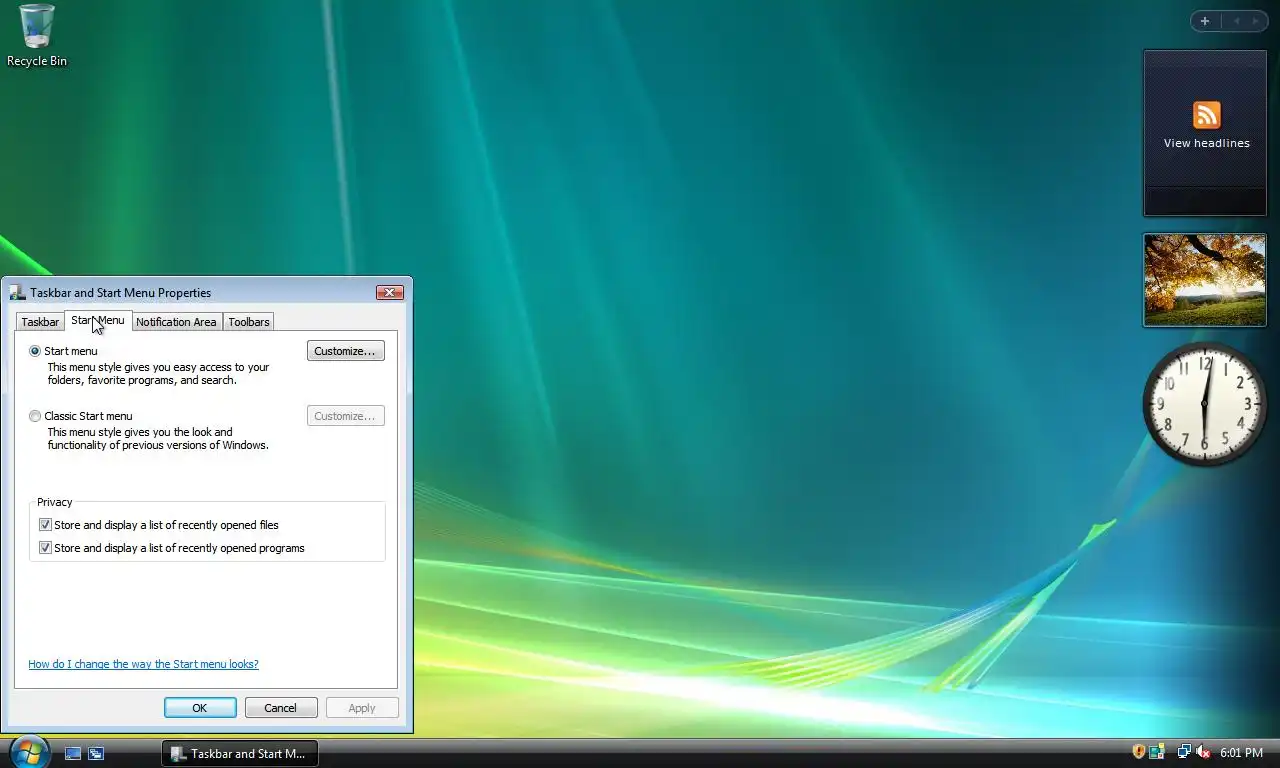
Task: Click the OK button
Action: [x=200, y=708]
